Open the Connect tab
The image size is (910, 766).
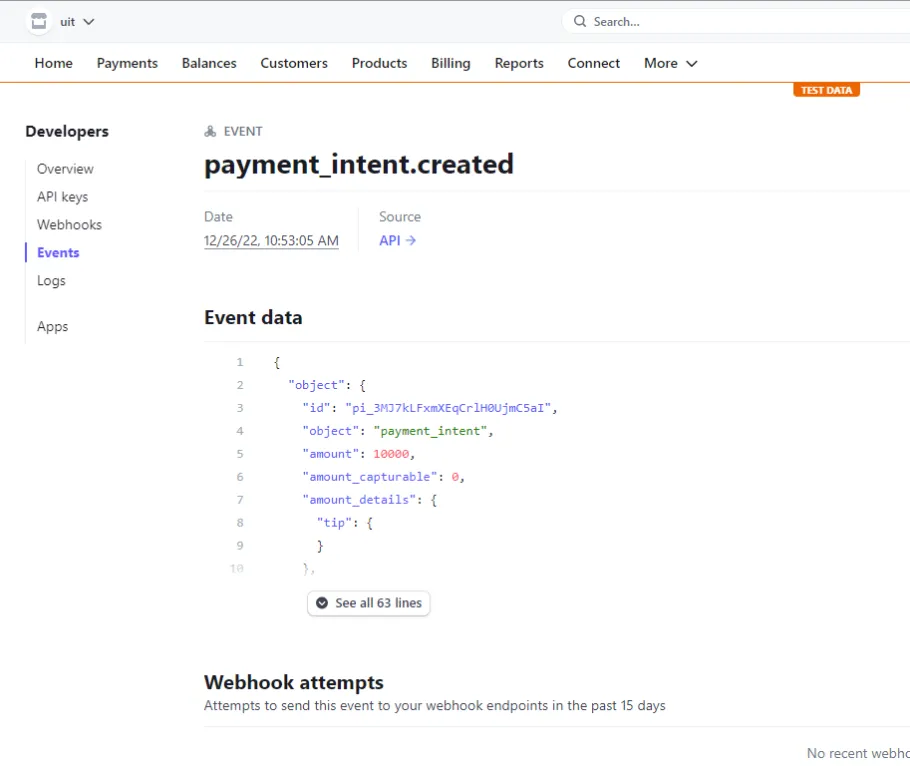point(593,63)
